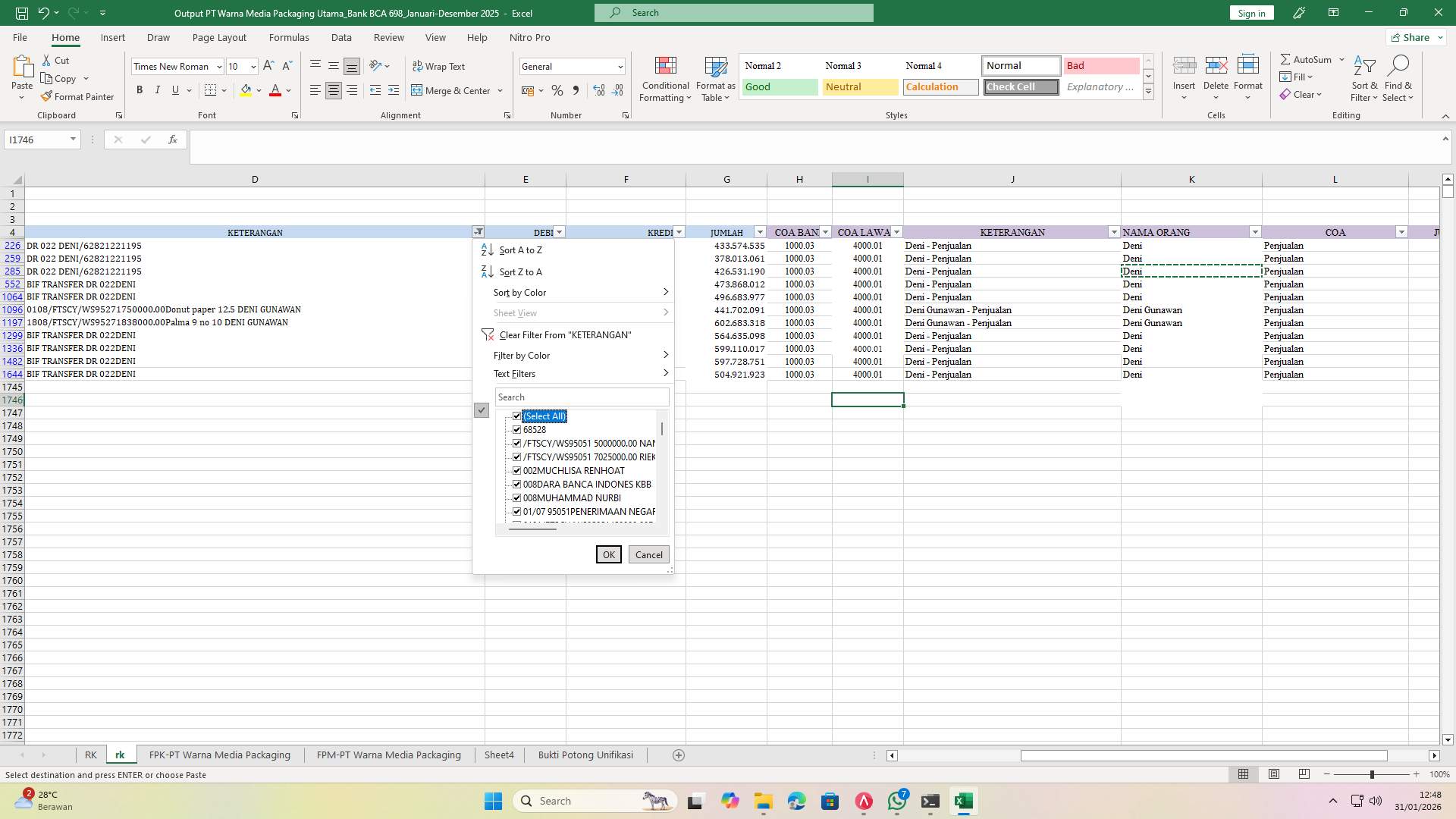The image size is (1456, 819).
Task: Uncheck the 68528 filter item
Action: [516, 430]
